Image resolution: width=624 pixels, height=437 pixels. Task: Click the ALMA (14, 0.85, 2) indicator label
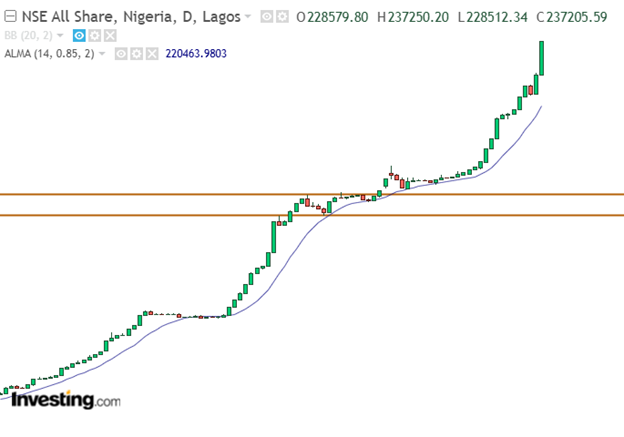pos(50,53)
